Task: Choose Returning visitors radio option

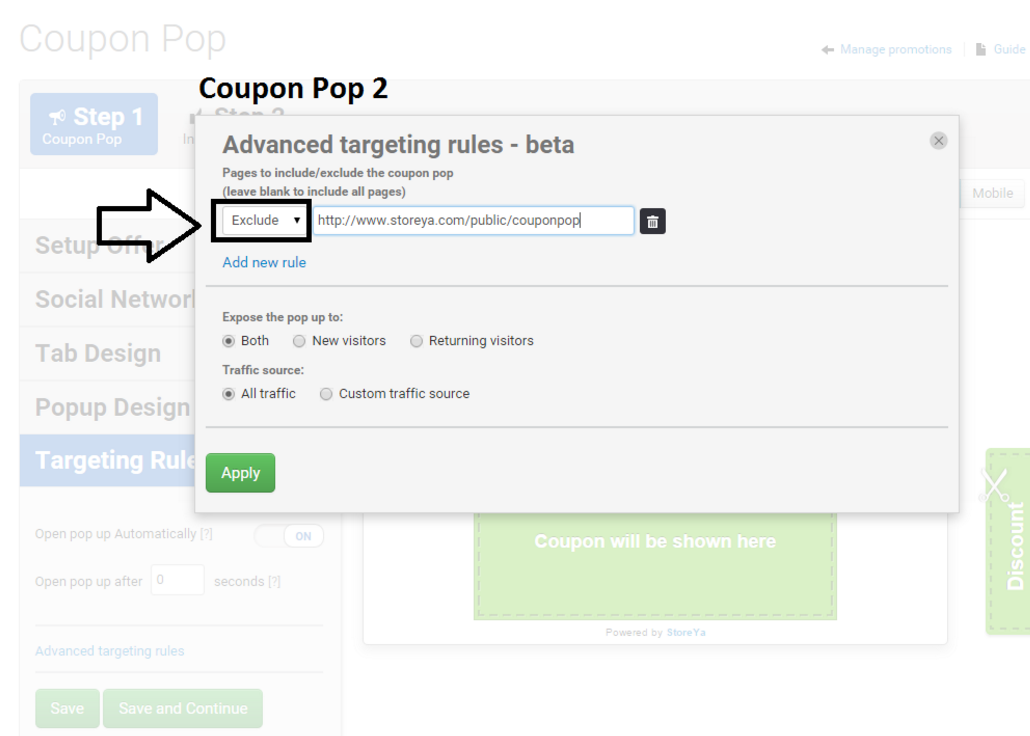Action: tap(416, 341)
